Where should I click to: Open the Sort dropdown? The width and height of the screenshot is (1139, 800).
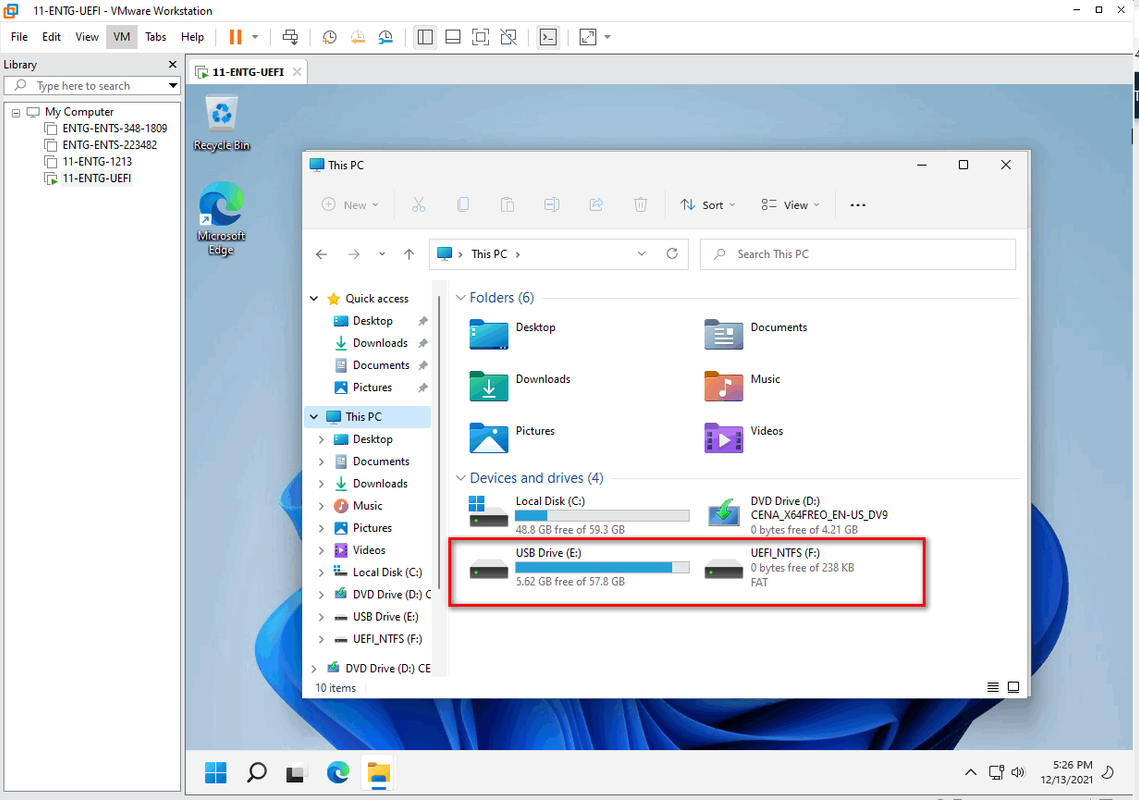click(x=708, y=205)
